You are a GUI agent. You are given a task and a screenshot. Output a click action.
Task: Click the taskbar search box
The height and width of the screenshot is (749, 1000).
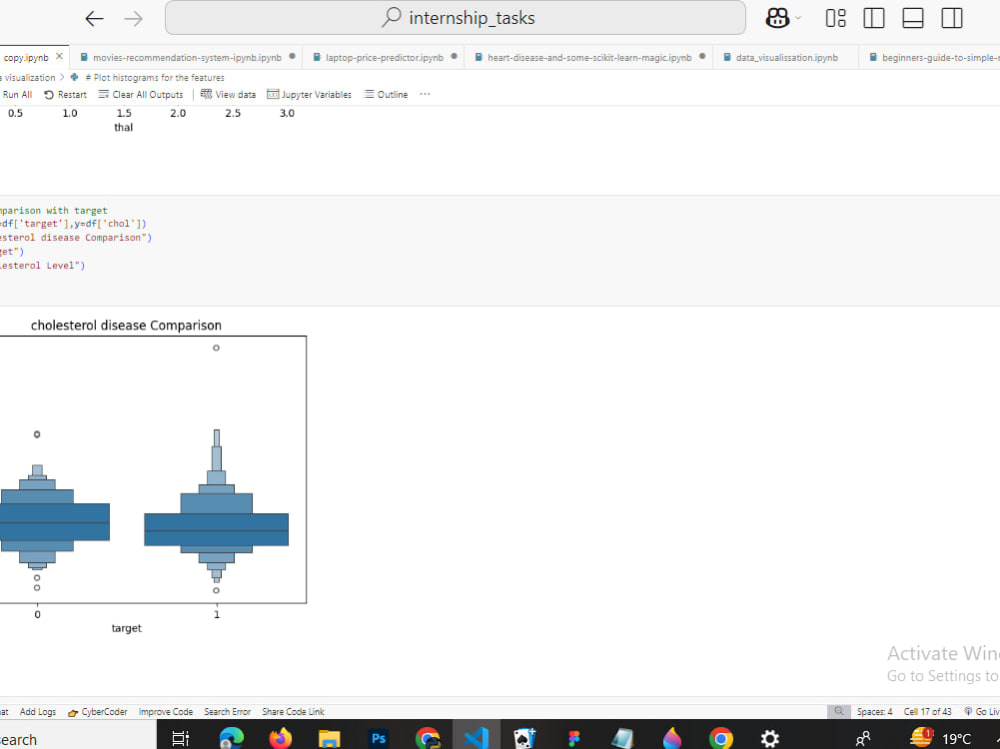(x=77, y=738)
